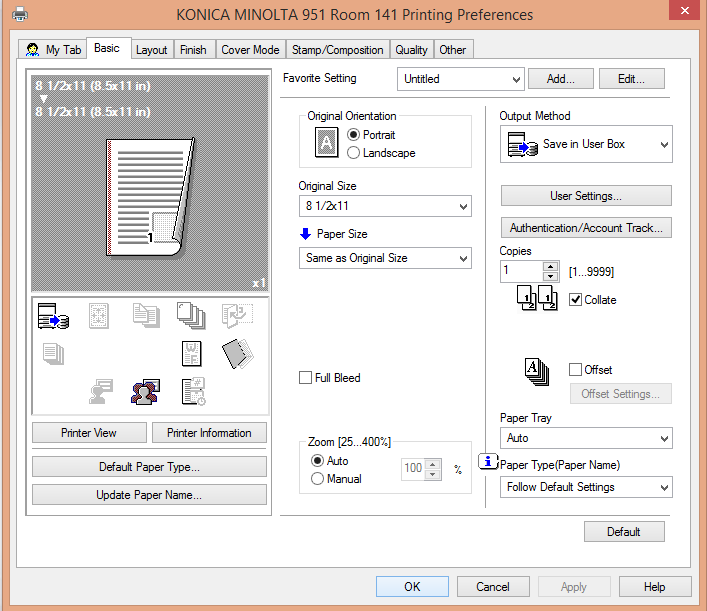Click the Default button

(624, 532)
